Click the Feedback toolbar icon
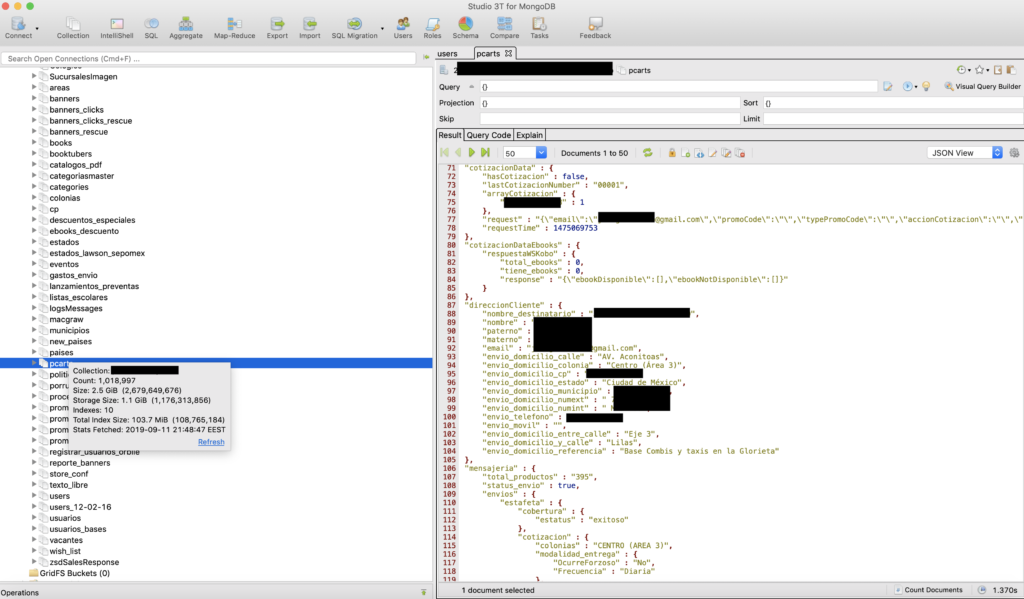1024x599 pixels. pyautogui.click(x=595, y=28)
